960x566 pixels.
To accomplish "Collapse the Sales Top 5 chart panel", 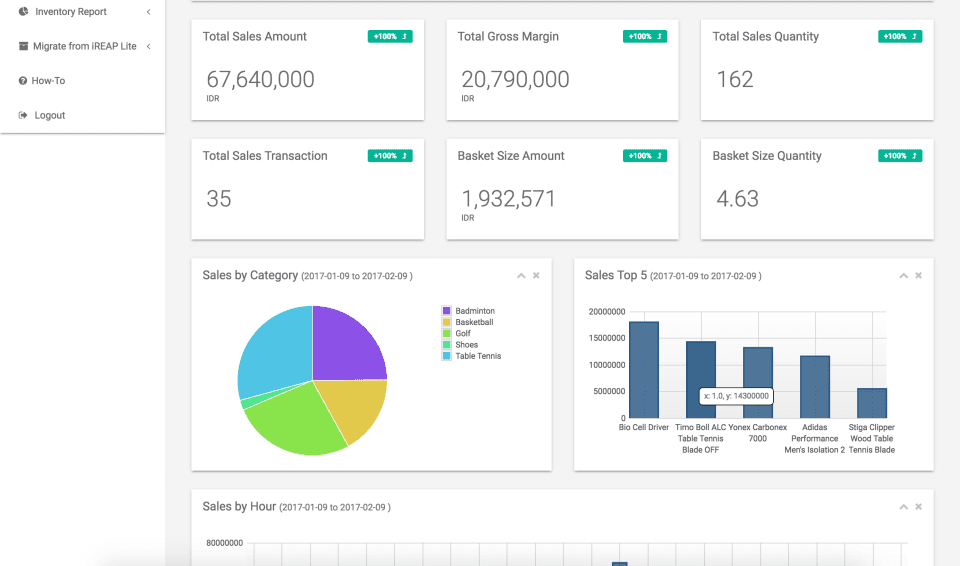I will click(903, 276).
